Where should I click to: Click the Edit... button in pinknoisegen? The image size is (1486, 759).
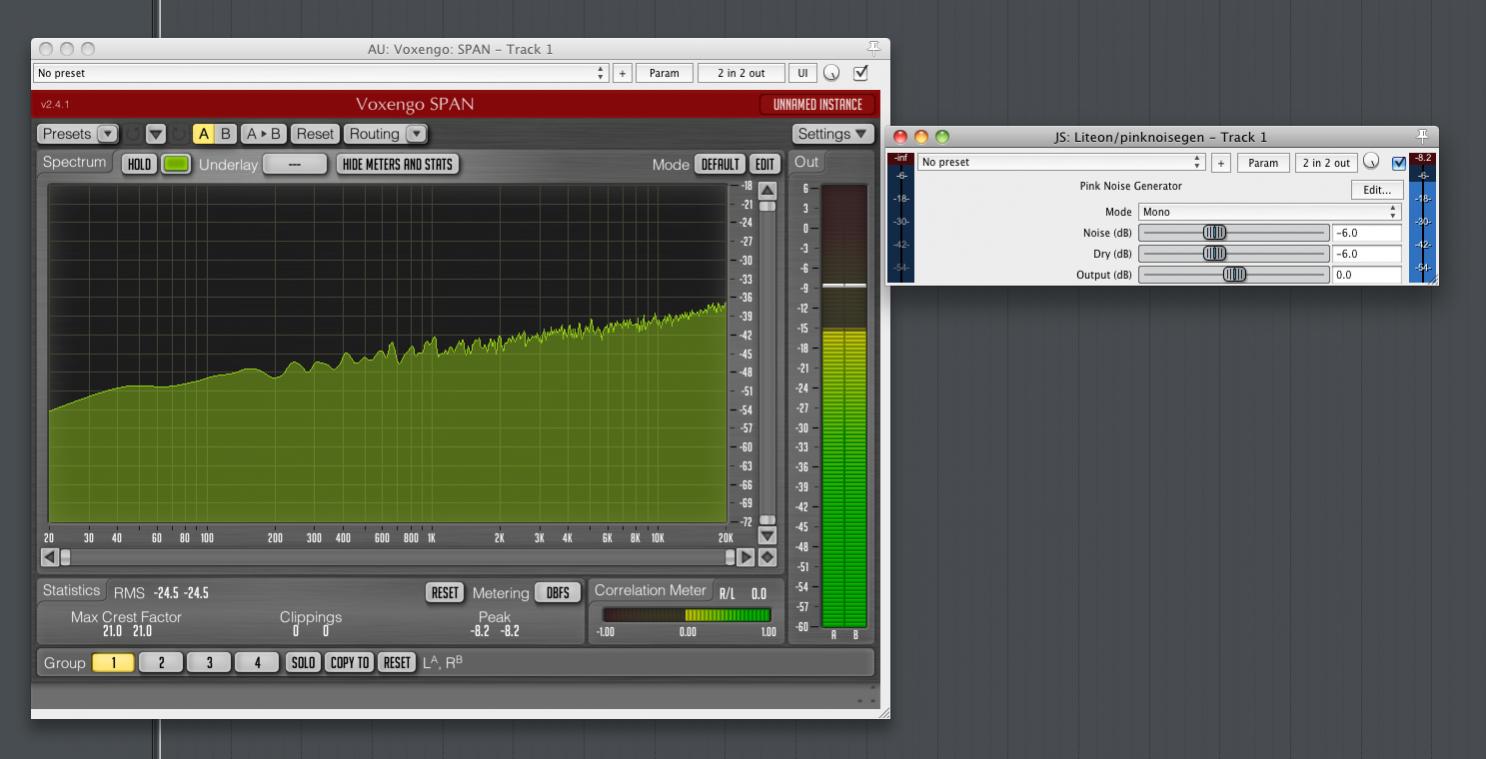click(1376, 190)
